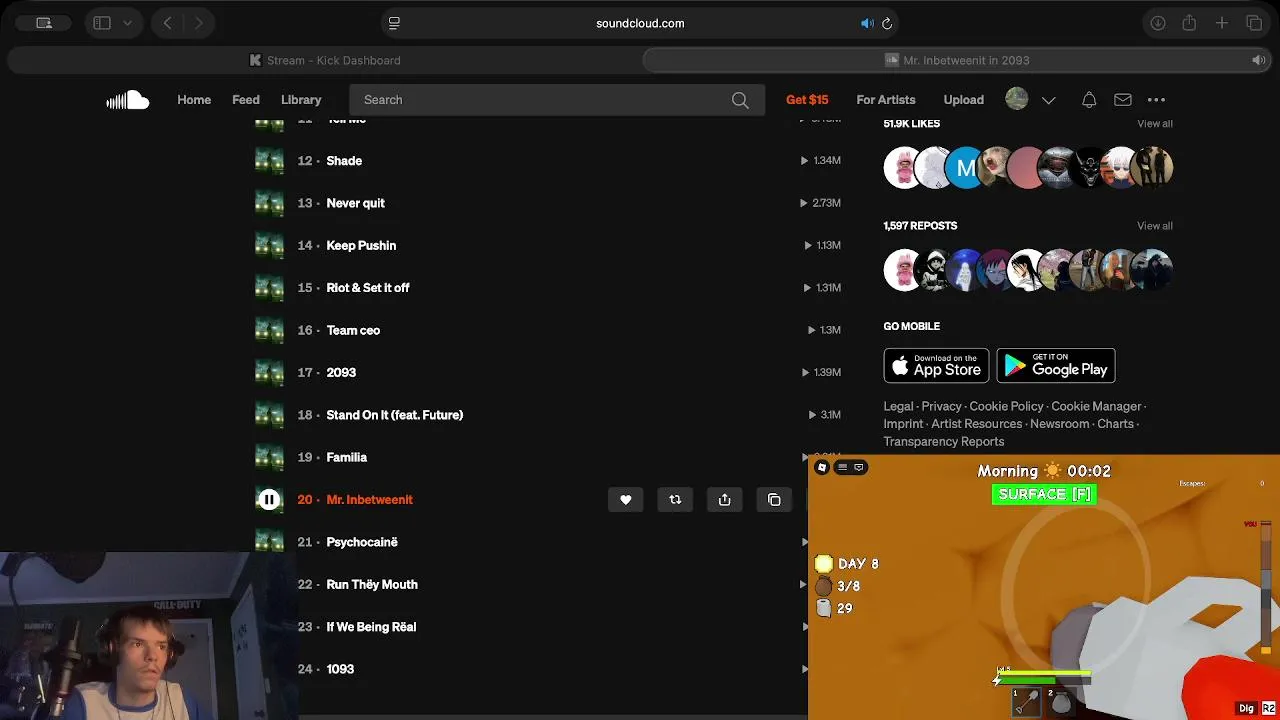Open the sidebar options dropdown arrow

127,23
